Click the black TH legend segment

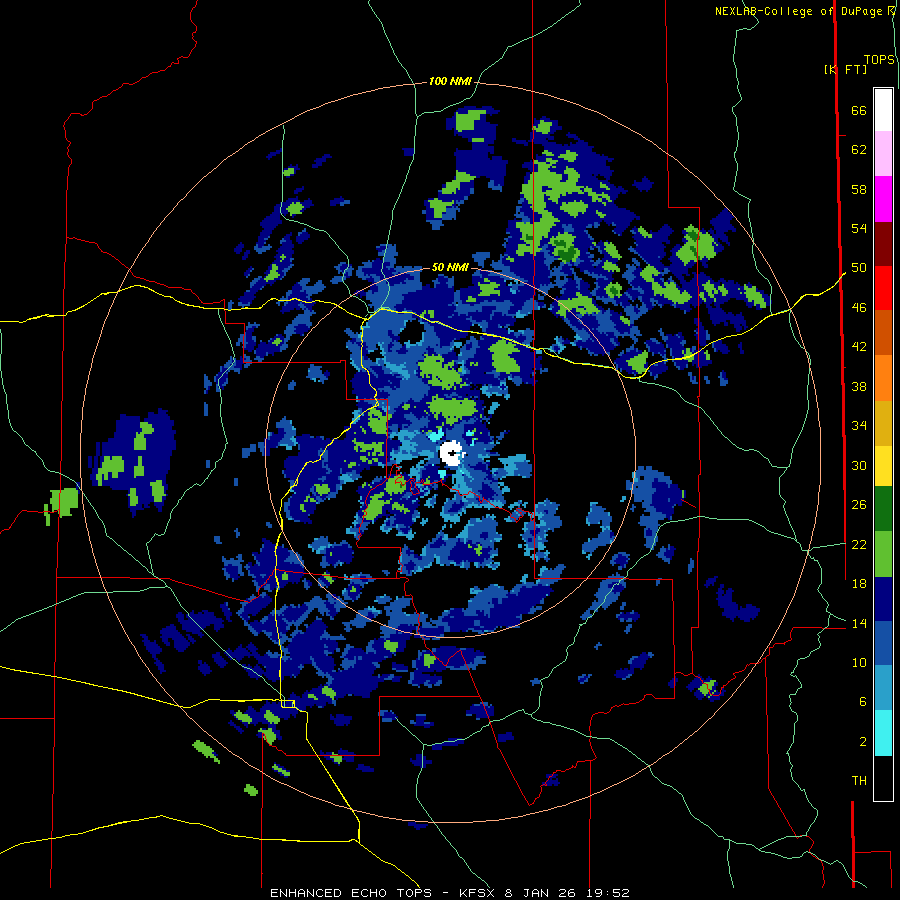click(883, 778)
